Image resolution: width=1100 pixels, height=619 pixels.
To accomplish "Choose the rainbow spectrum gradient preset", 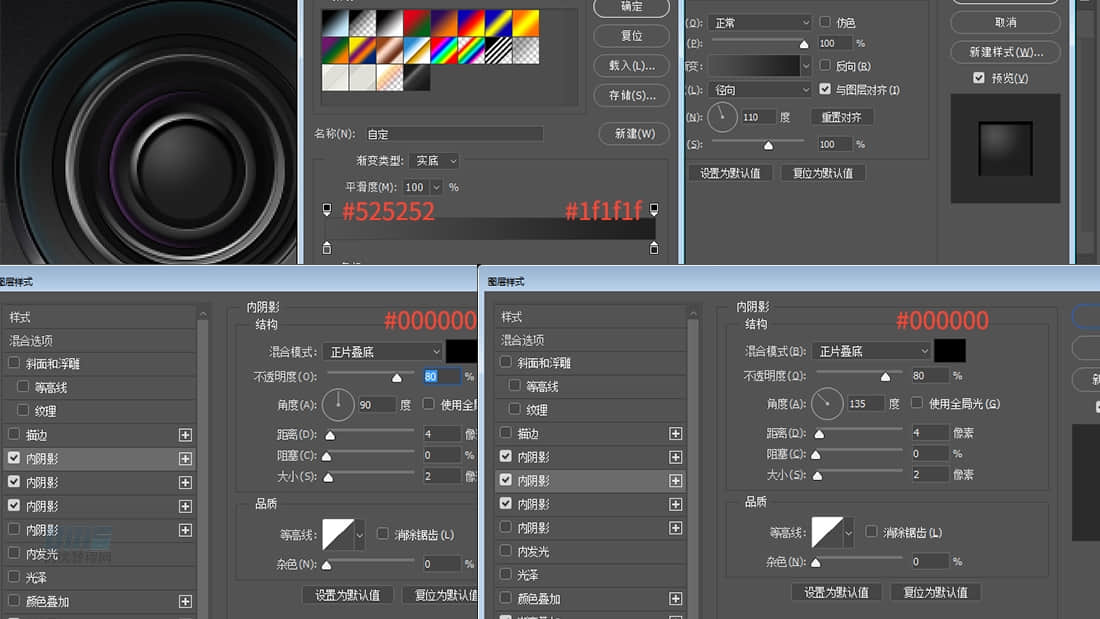I will tap(444, 51).
